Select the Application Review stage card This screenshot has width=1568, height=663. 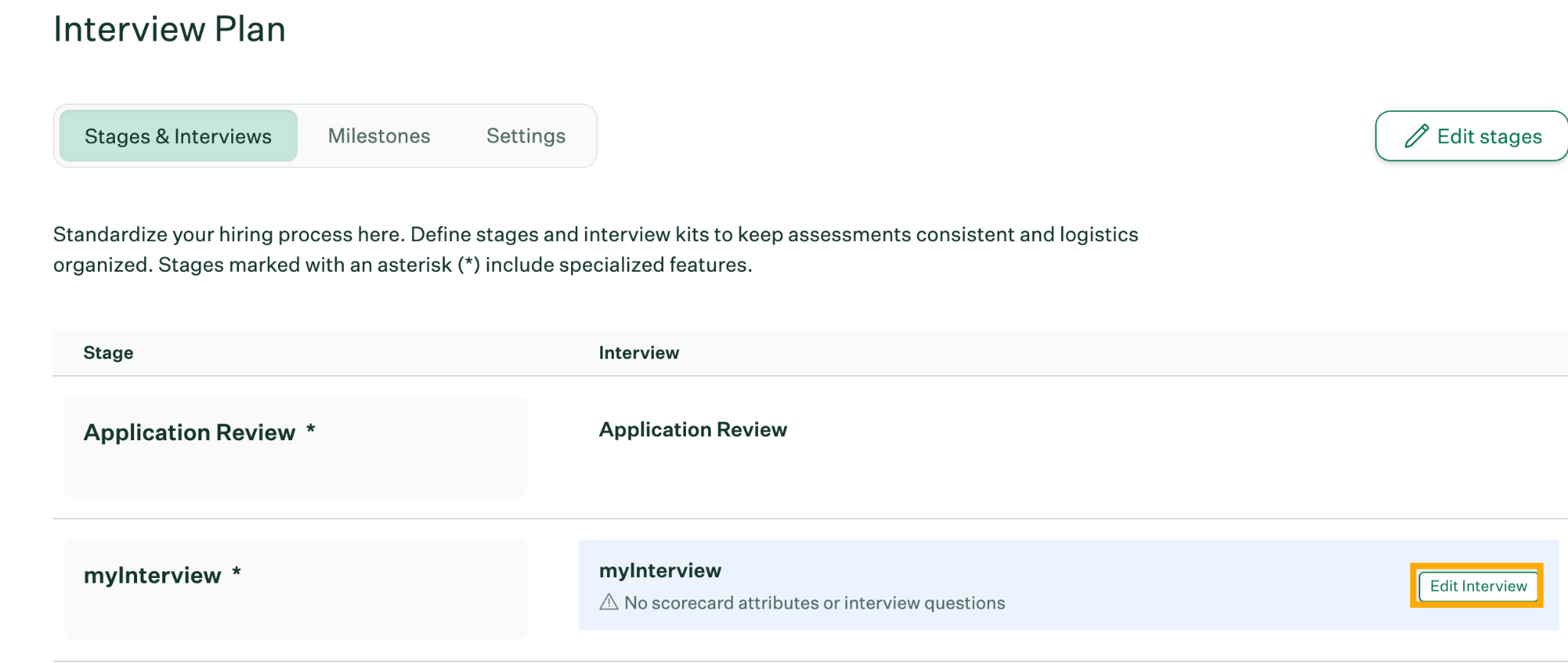(x=296, y=447)
